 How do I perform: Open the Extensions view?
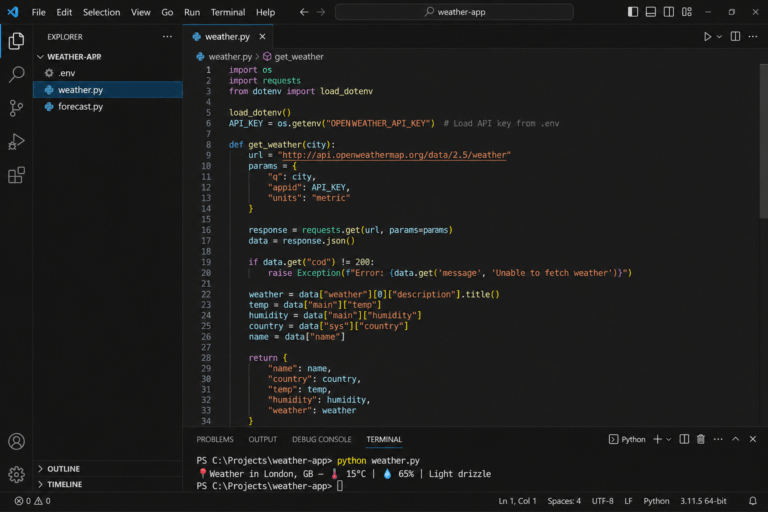[x=16, y=175]
